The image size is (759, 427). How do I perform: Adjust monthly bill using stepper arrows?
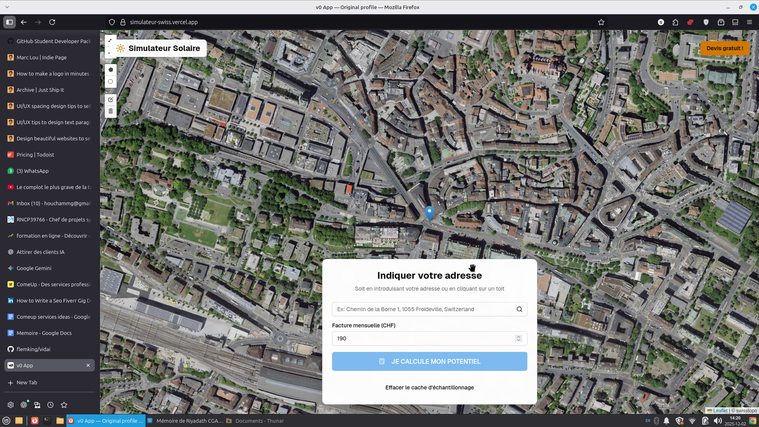pyautogui.click(x=518, y=339)
